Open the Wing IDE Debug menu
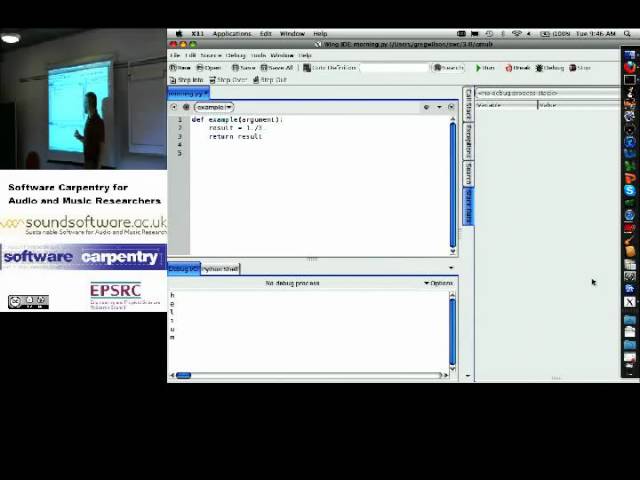 236,55
